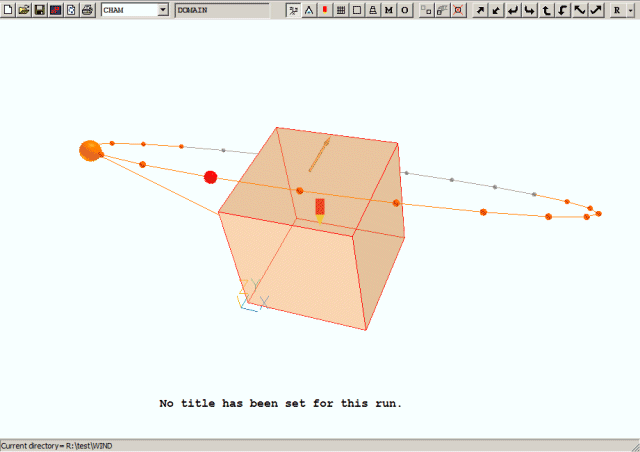Toggle the top-view triangle icon
This screenshot has height=452, width=640.
(309, 10)
